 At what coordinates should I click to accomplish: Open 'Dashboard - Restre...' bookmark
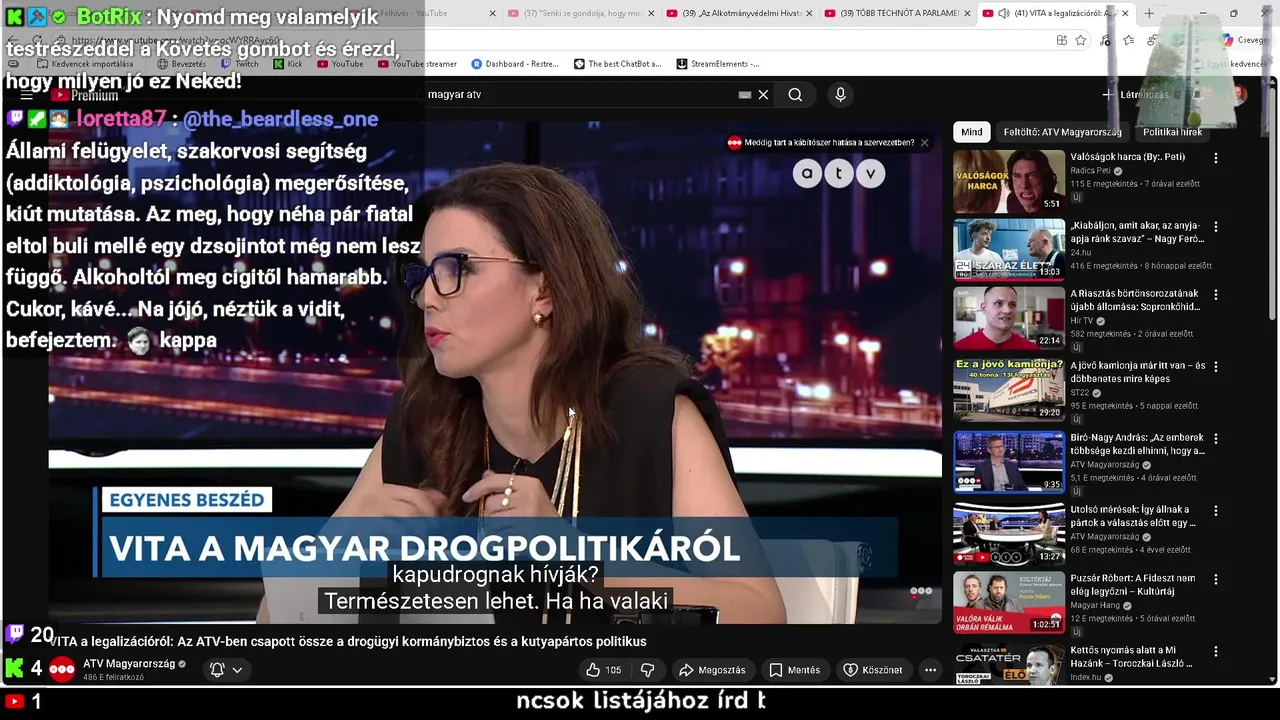515,64
